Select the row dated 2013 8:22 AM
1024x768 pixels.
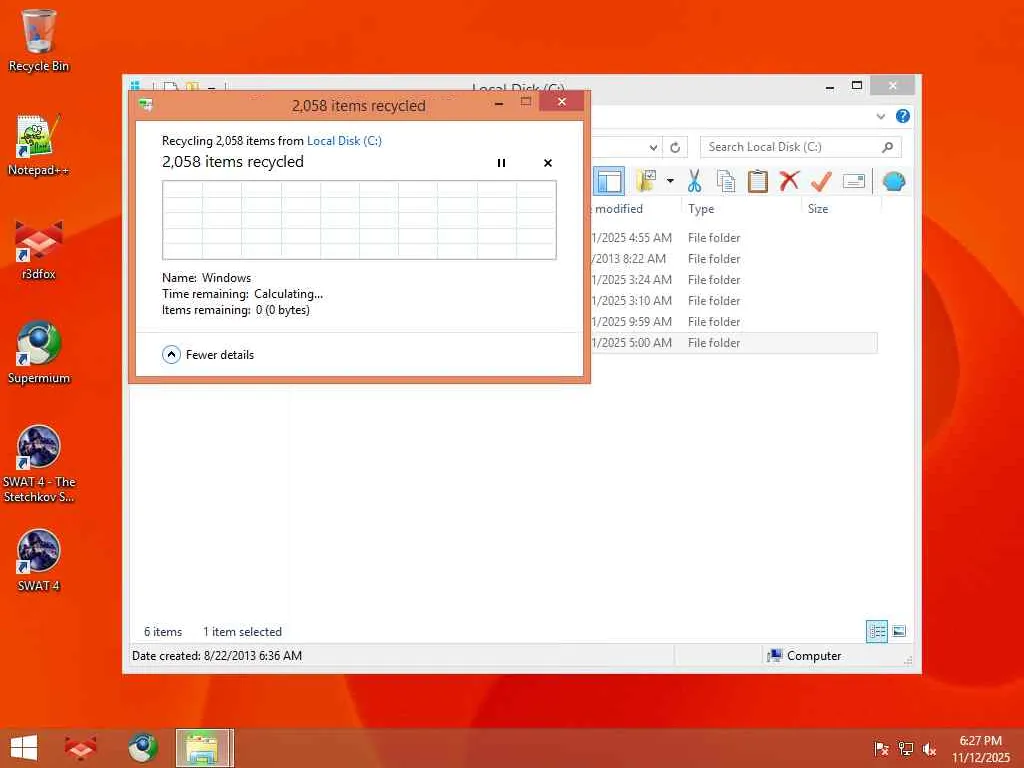(734, 259)
